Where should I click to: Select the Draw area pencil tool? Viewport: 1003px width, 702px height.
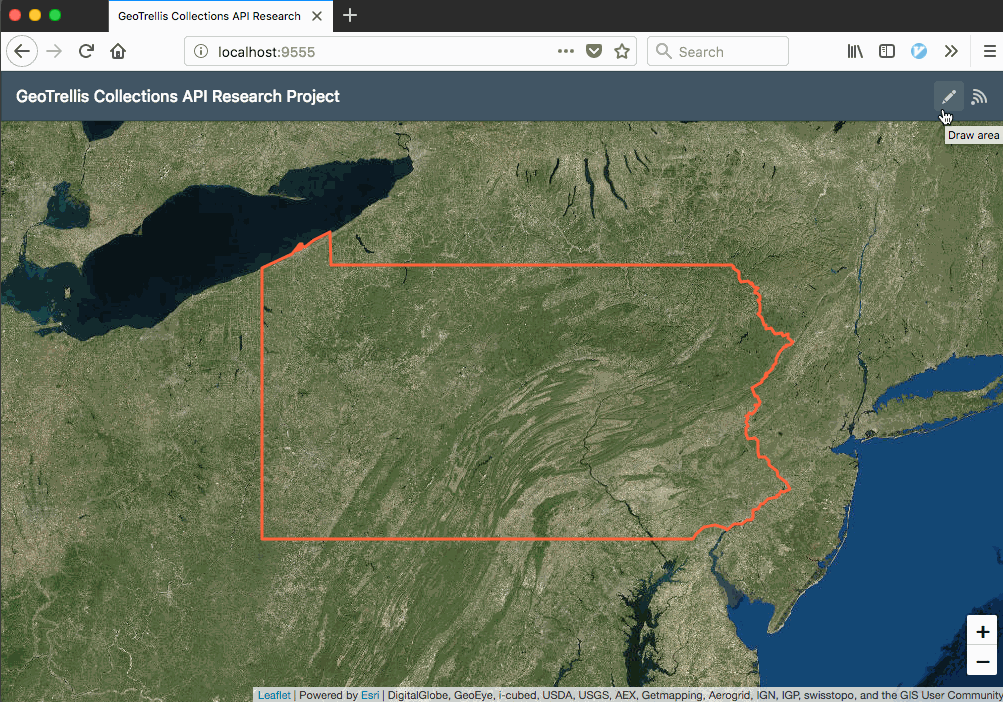coord(947,96)
